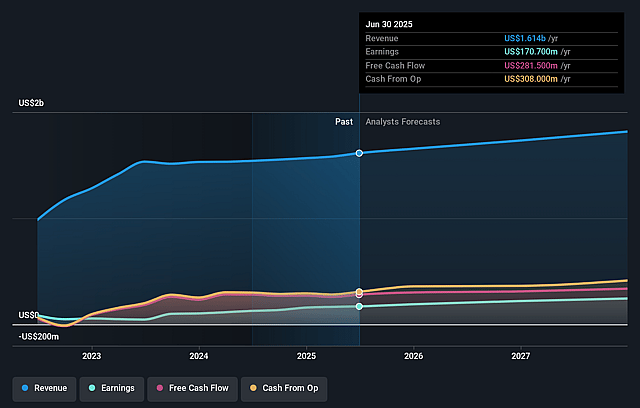Click the Free Cash Flow label in tooltip
This screenshot has width=640, height=408.
[x=395, y=66]
